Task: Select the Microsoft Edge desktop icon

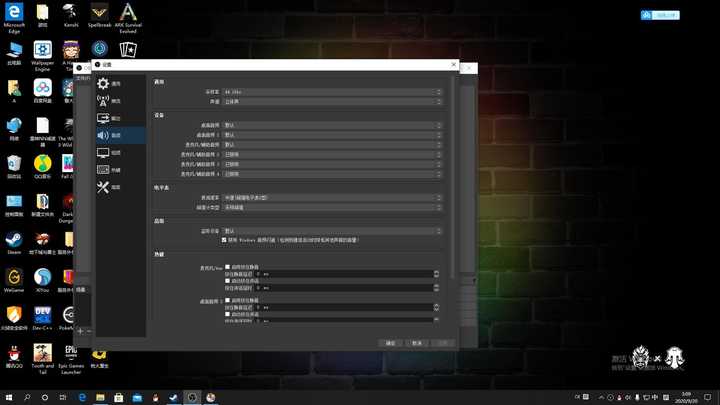Action: click(x=14, y=17)
